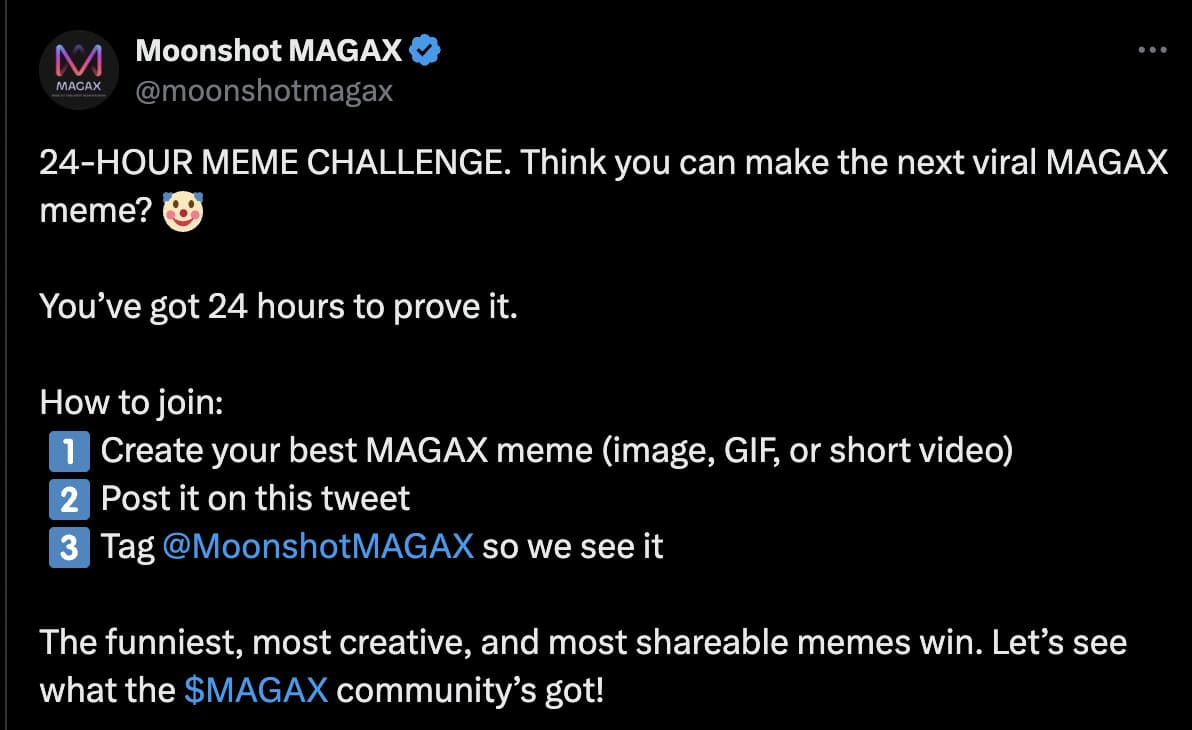The height and width of the screenshot is (730, 1192).
Task: Open the three-dot more options menu
Action: (1152, 50)
